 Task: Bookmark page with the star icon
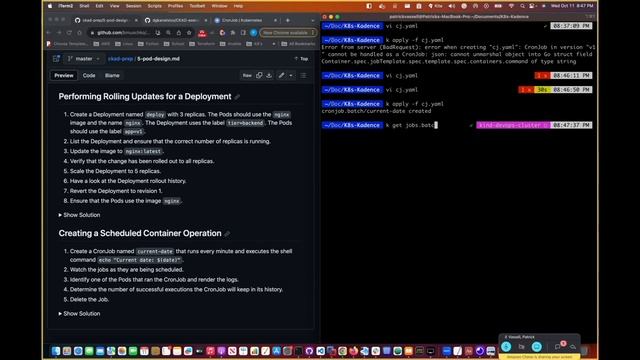(189, 33)
